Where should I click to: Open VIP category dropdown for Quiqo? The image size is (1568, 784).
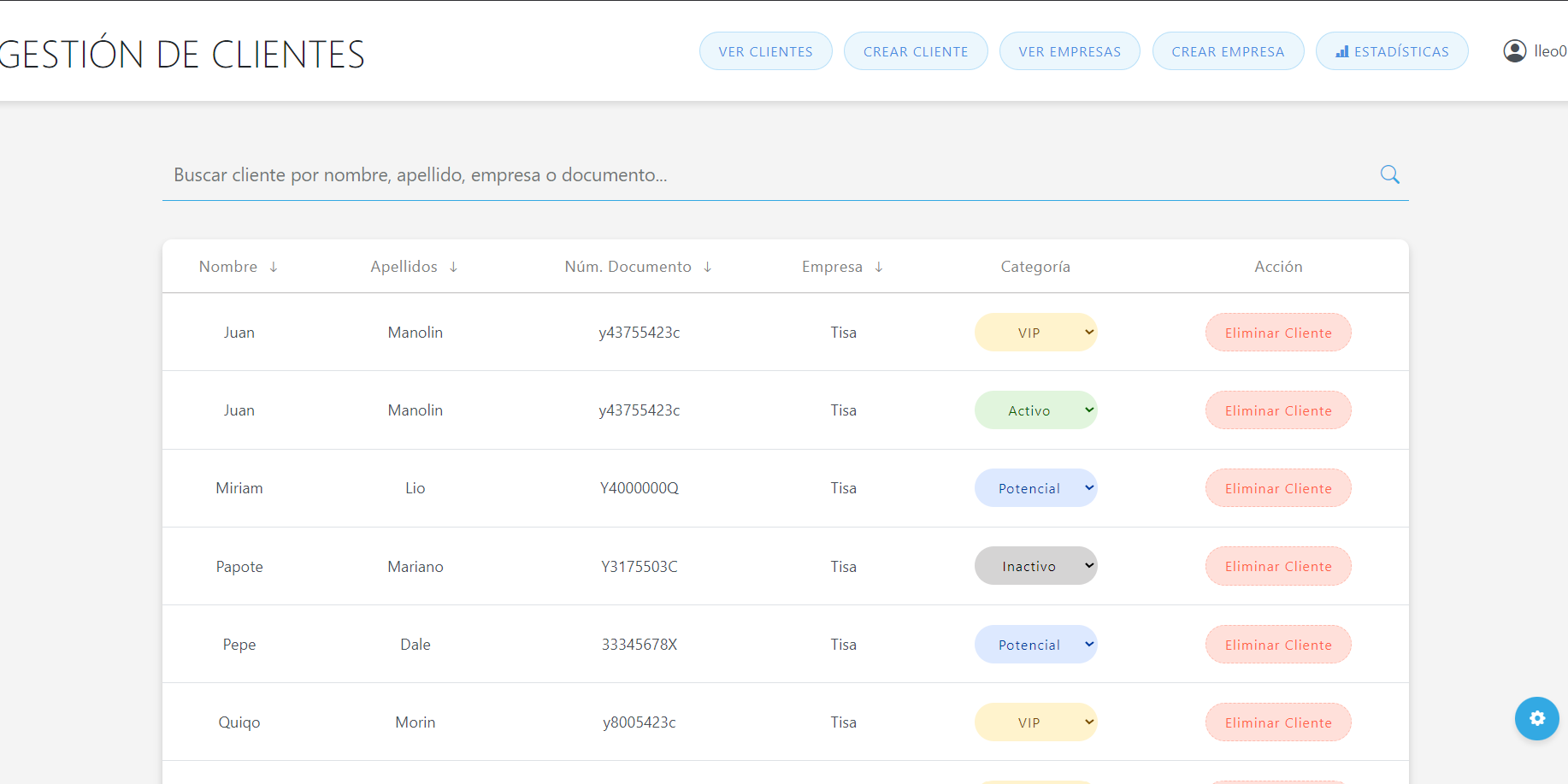click(1035, 722)
